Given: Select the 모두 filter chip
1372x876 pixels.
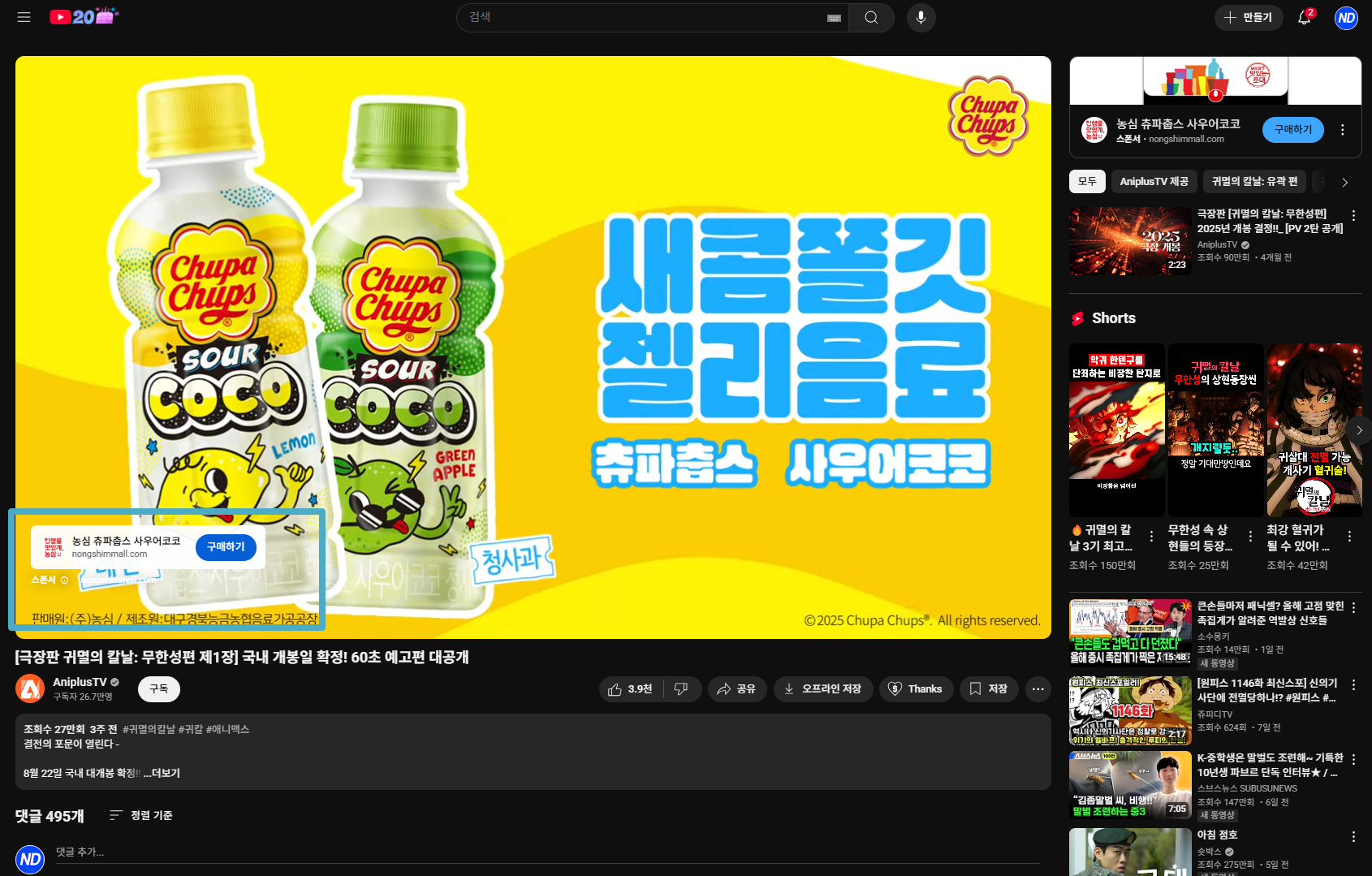Looking at the screenshot, I should click(x=1087, y=182).
